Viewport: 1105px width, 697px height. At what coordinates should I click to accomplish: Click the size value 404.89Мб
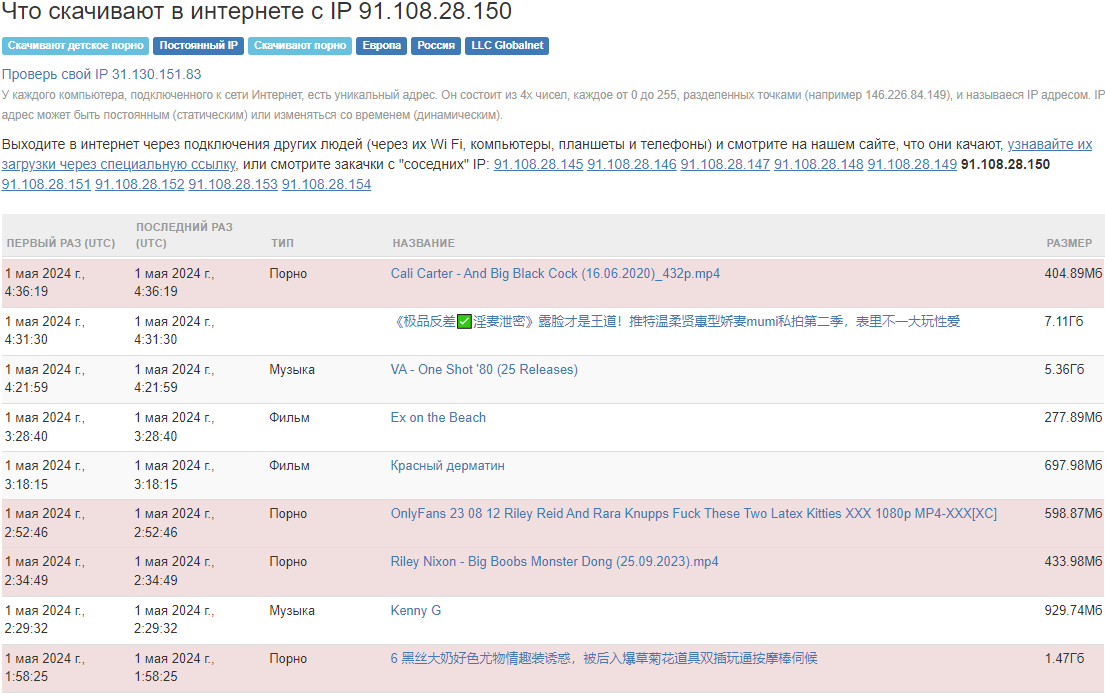pyautogui.click(x=1073, y=273)
